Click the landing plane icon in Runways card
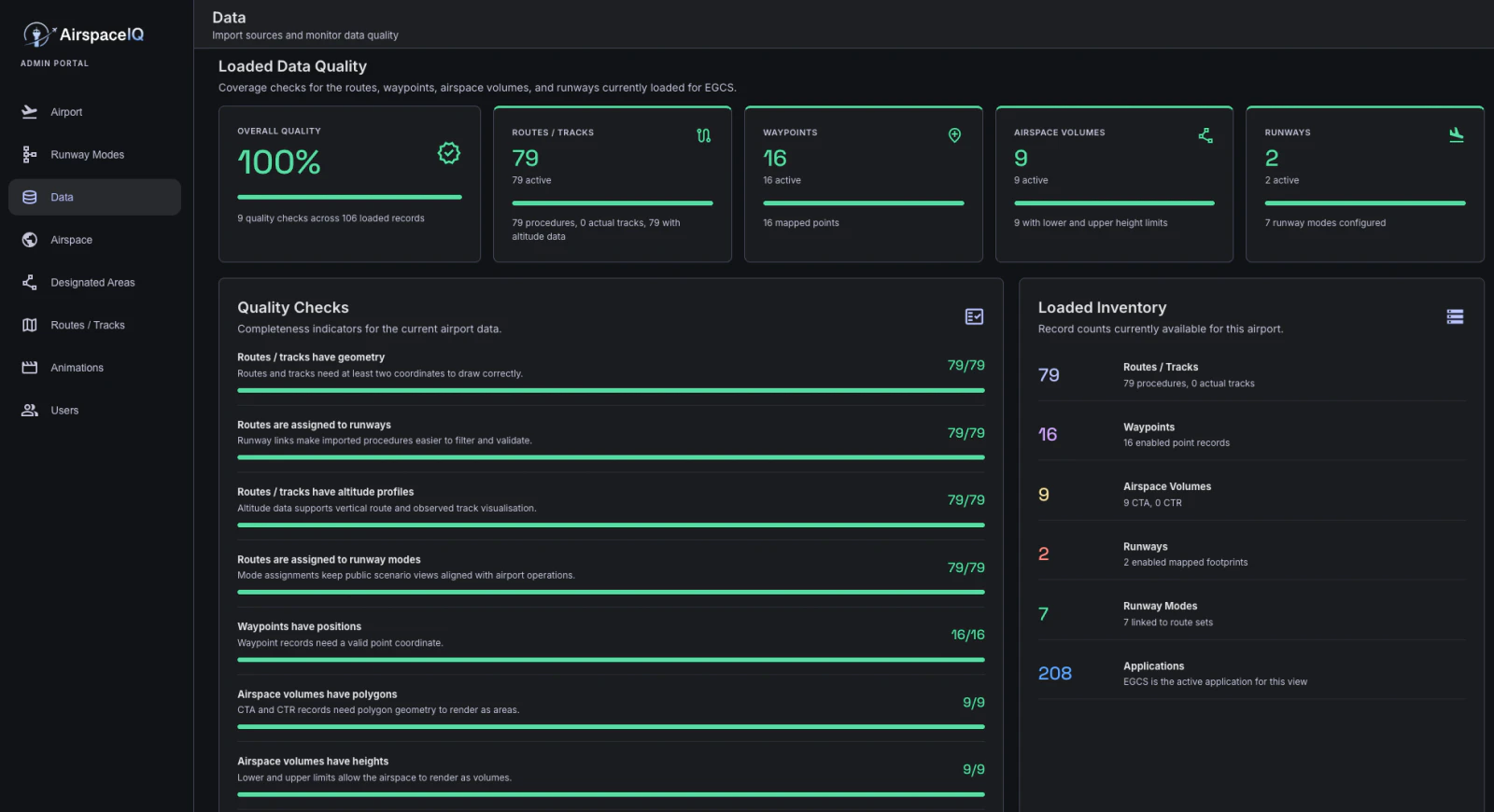The width and height of the screenshot is (1494, 812). tap(1457, 135)
